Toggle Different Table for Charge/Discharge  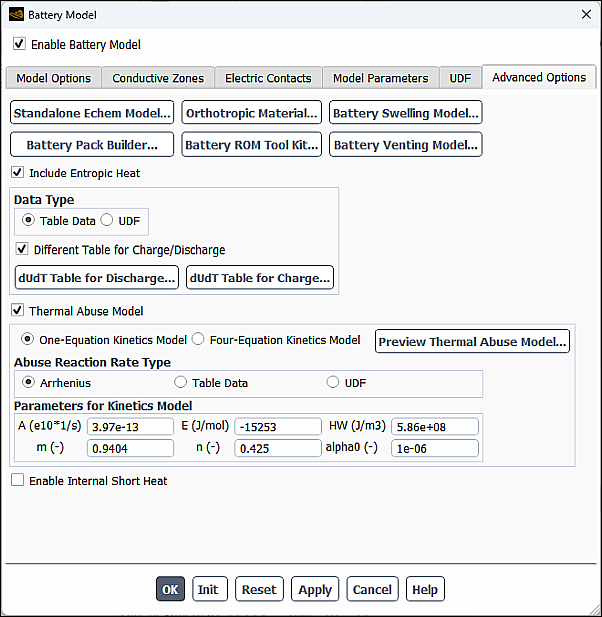pyautogui.click(x=22, y=249)
